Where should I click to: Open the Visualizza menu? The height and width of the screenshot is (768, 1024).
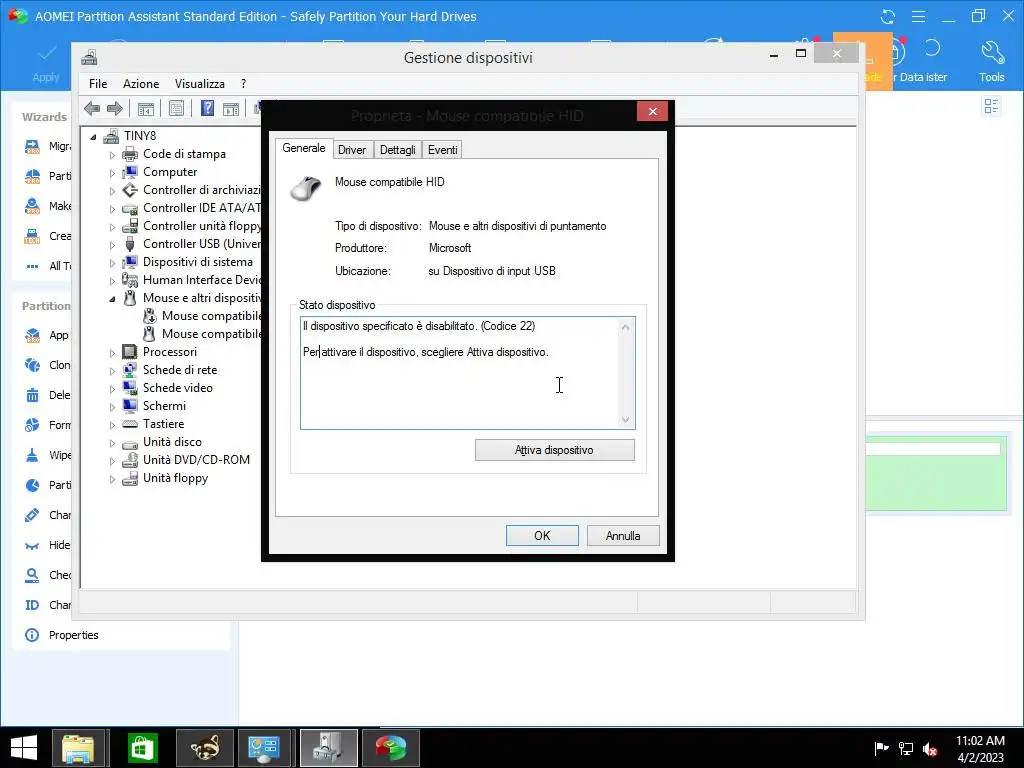point(200,84)
